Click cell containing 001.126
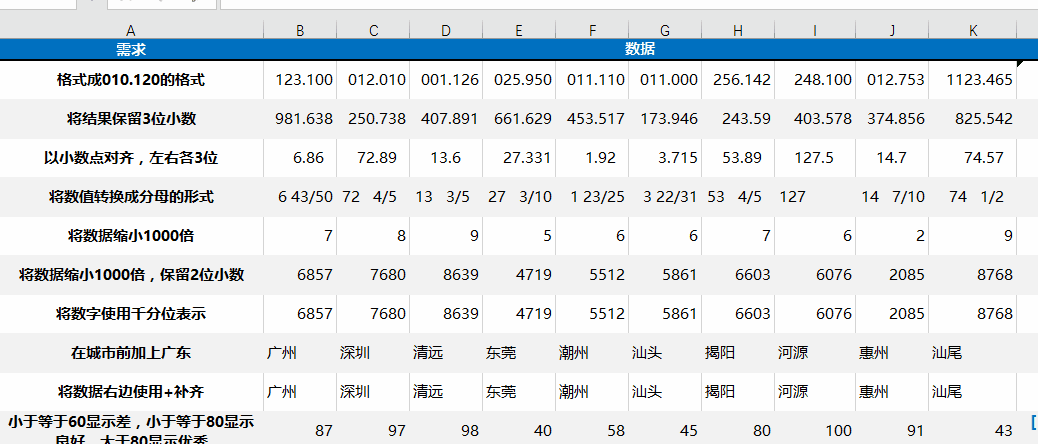 click(446, 80)
